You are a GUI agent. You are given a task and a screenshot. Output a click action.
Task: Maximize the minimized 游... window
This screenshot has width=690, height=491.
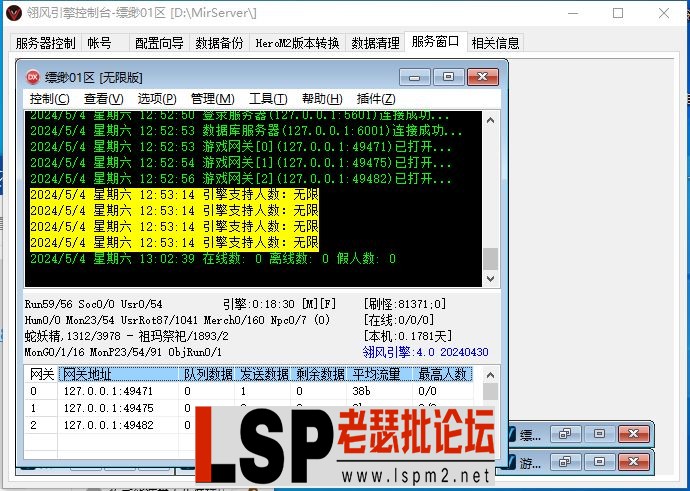pos(599,462)
